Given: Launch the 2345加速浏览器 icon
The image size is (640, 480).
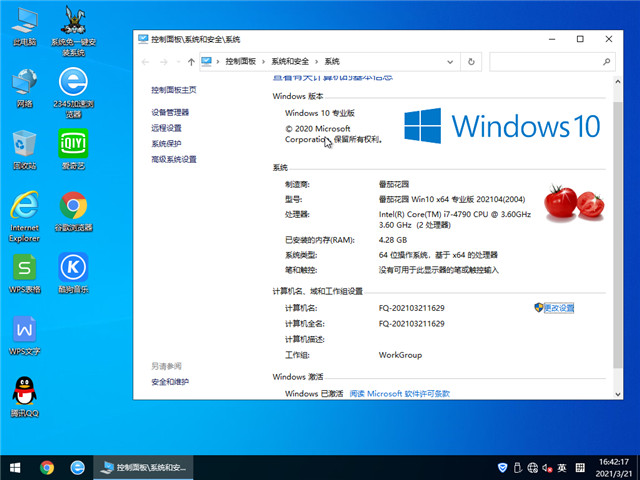Looking at the screenshot, I should click(73, 93).
